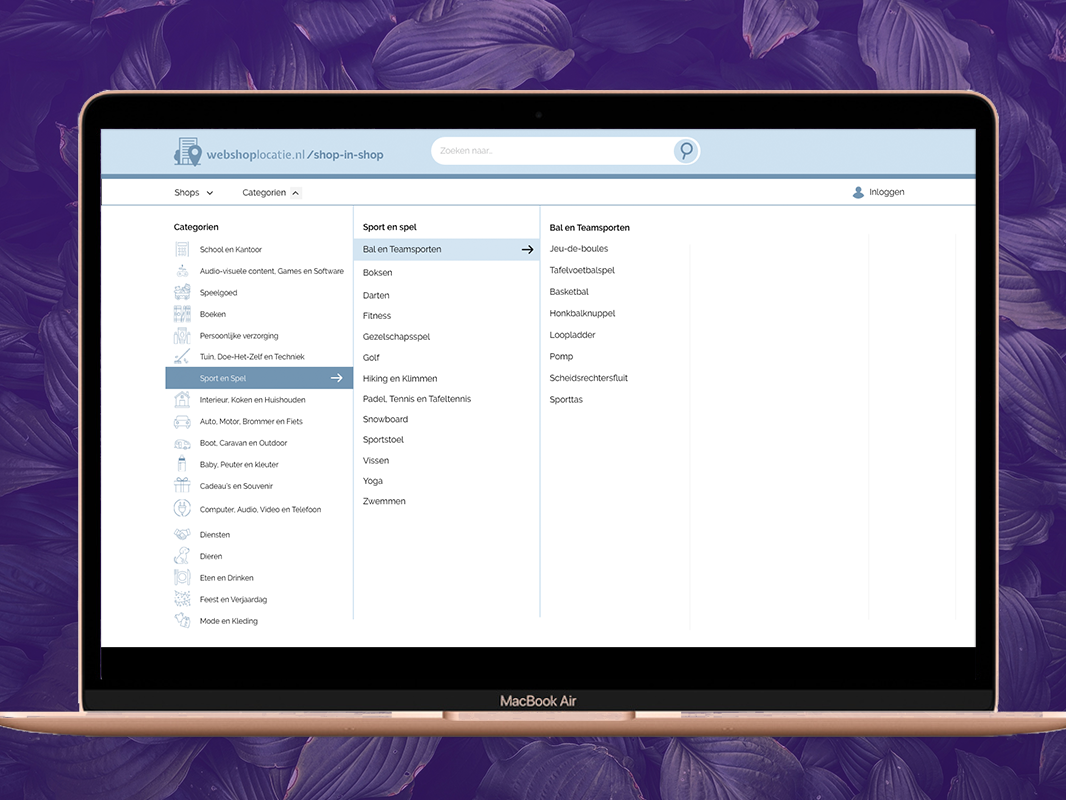
Task: Open the Sportstoel subcategory
Action: 383,440
